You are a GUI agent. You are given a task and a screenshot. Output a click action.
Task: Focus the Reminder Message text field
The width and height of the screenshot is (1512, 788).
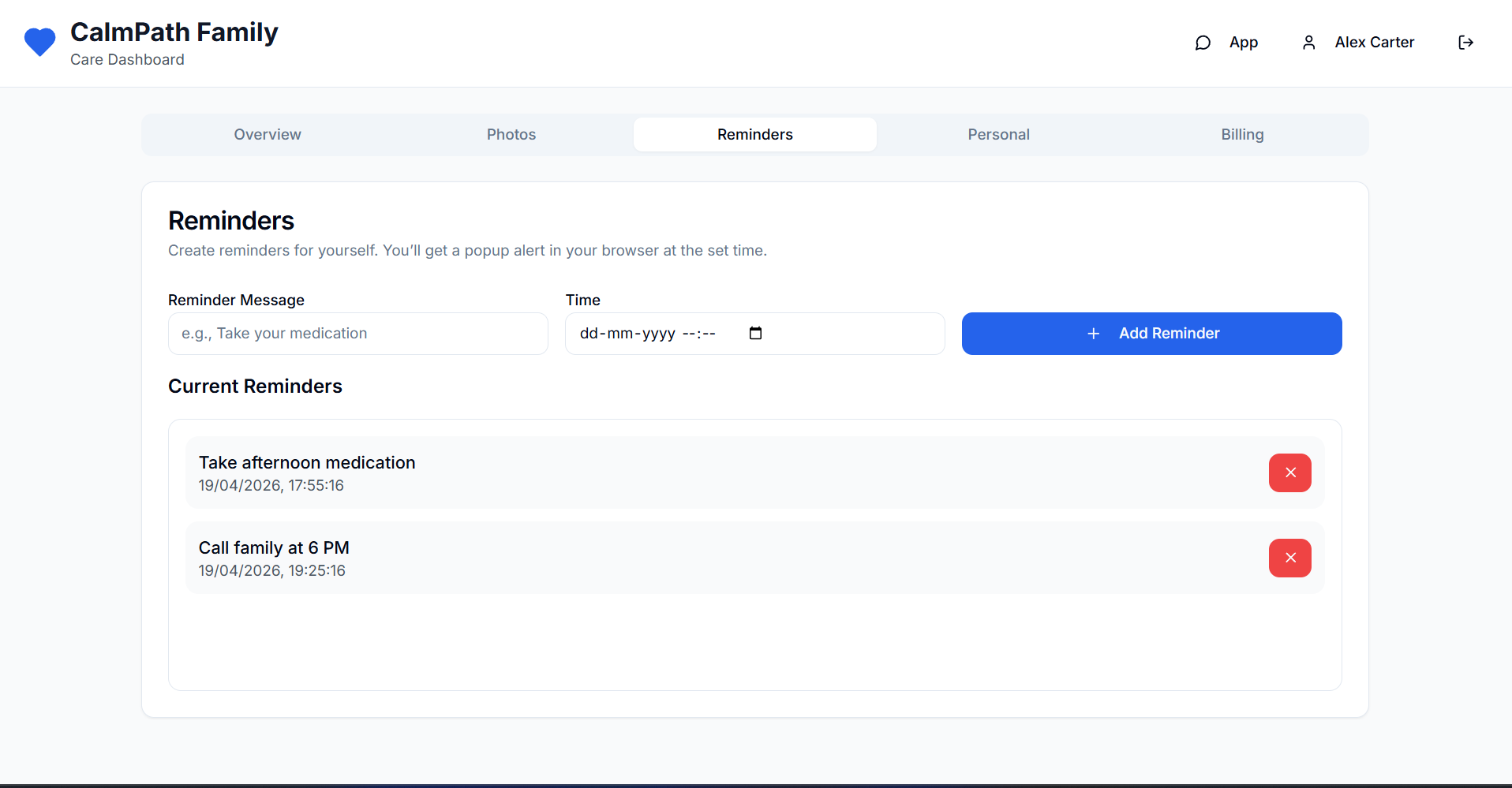pos(357,334)
